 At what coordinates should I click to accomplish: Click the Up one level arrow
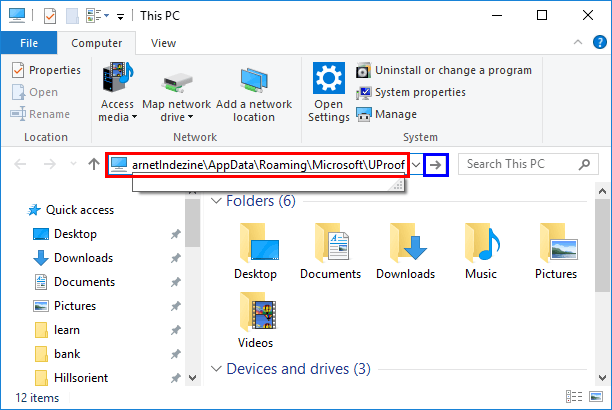(x=94, y=164)
